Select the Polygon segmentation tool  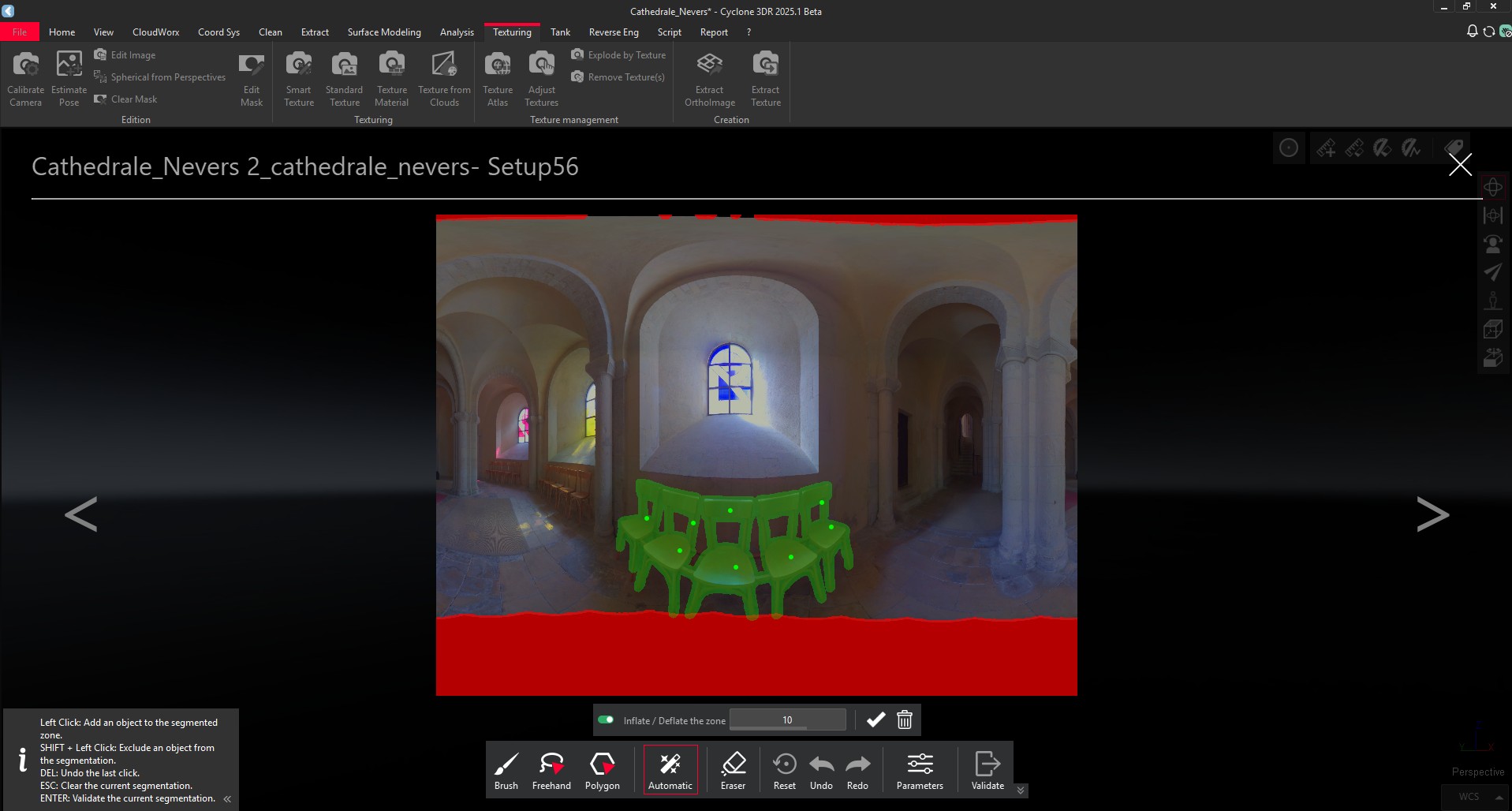click(x=602, y=769)
